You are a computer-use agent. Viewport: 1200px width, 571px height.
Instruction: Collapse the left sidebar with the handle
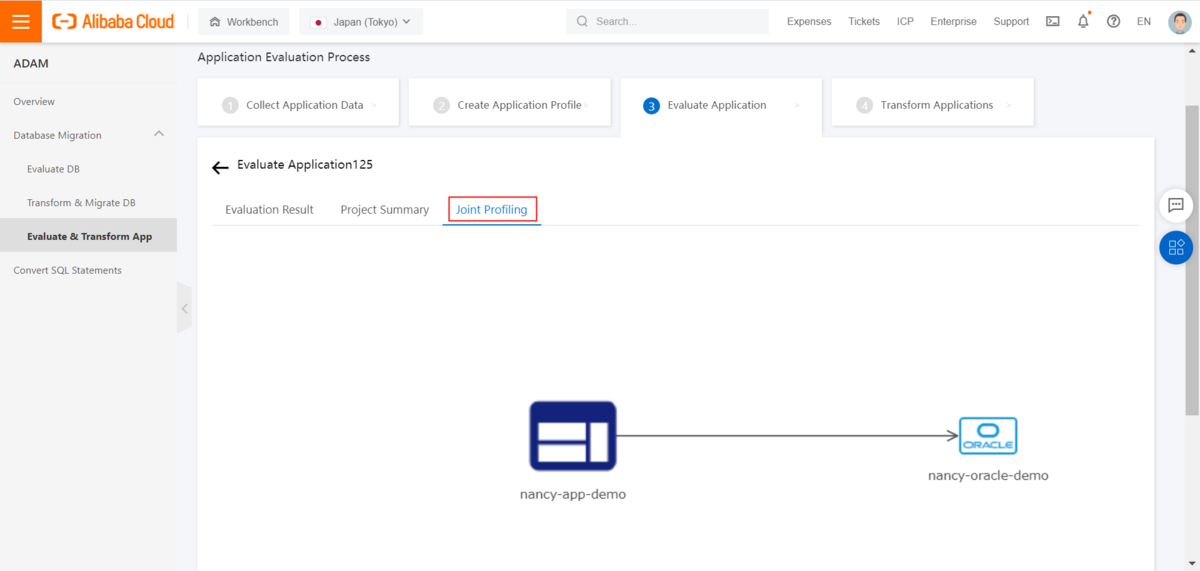click(x=184, y=308)
